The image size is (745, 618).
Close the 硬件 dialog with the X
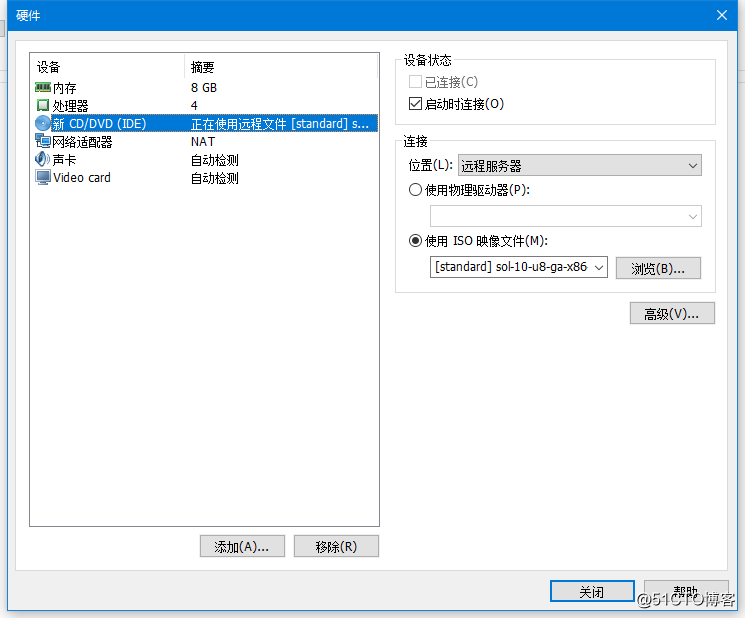[x=722, y=15]
